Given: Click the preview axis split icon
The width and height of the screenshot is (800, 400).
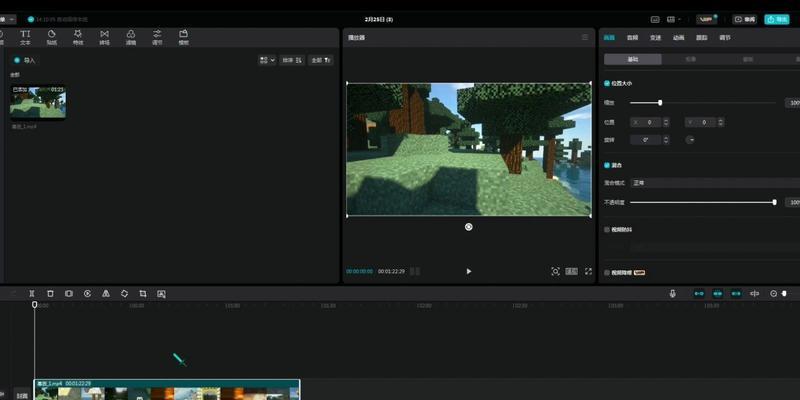Looking at the screenshot, I should [755, 293].
